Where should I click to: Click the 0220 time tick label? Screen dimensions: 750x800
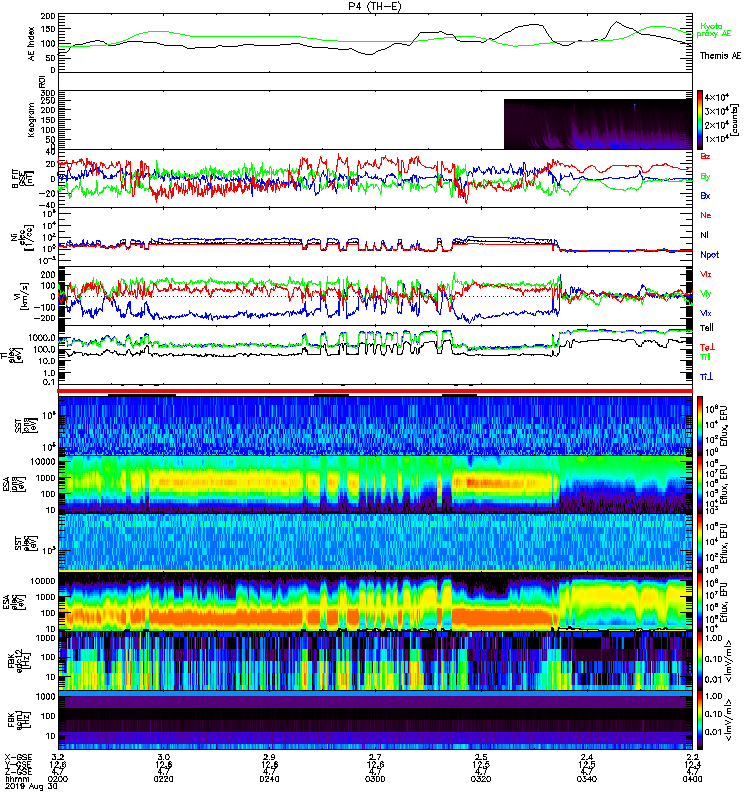163,779
